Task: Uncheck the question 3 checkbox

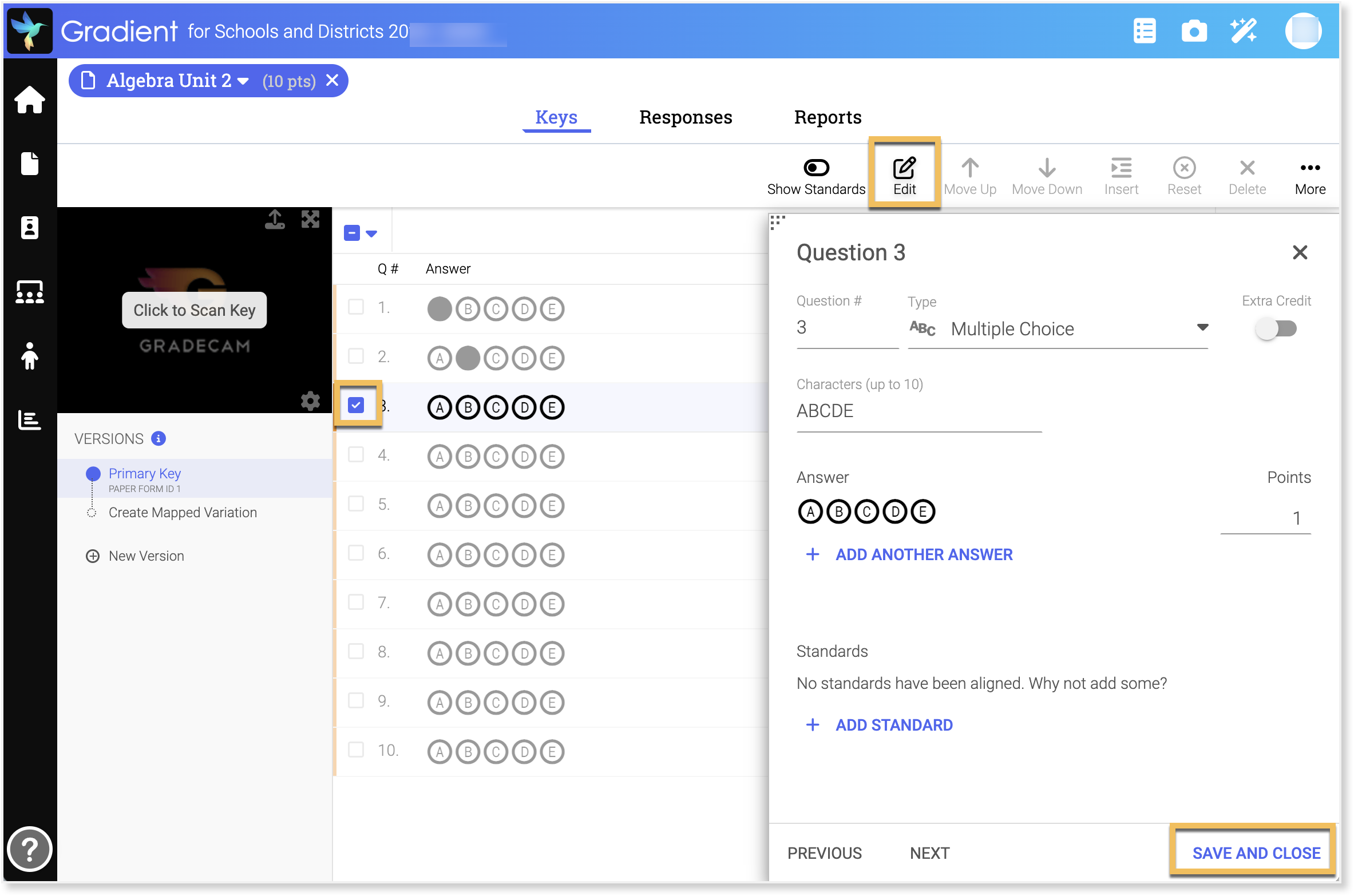Action: (356, 406)
